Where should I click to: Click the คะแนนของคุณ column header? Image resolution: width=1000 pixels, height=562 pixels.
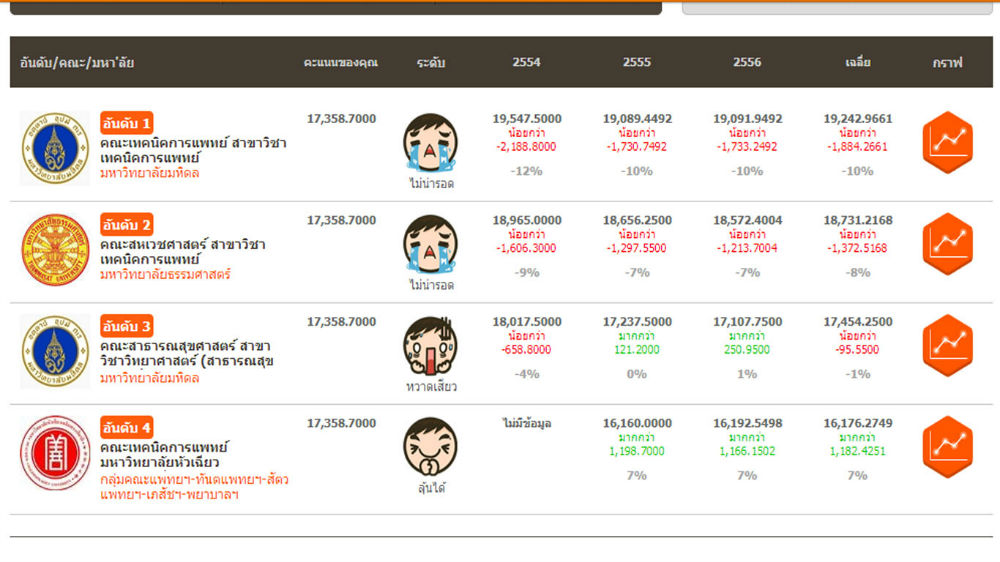(341, 62)
